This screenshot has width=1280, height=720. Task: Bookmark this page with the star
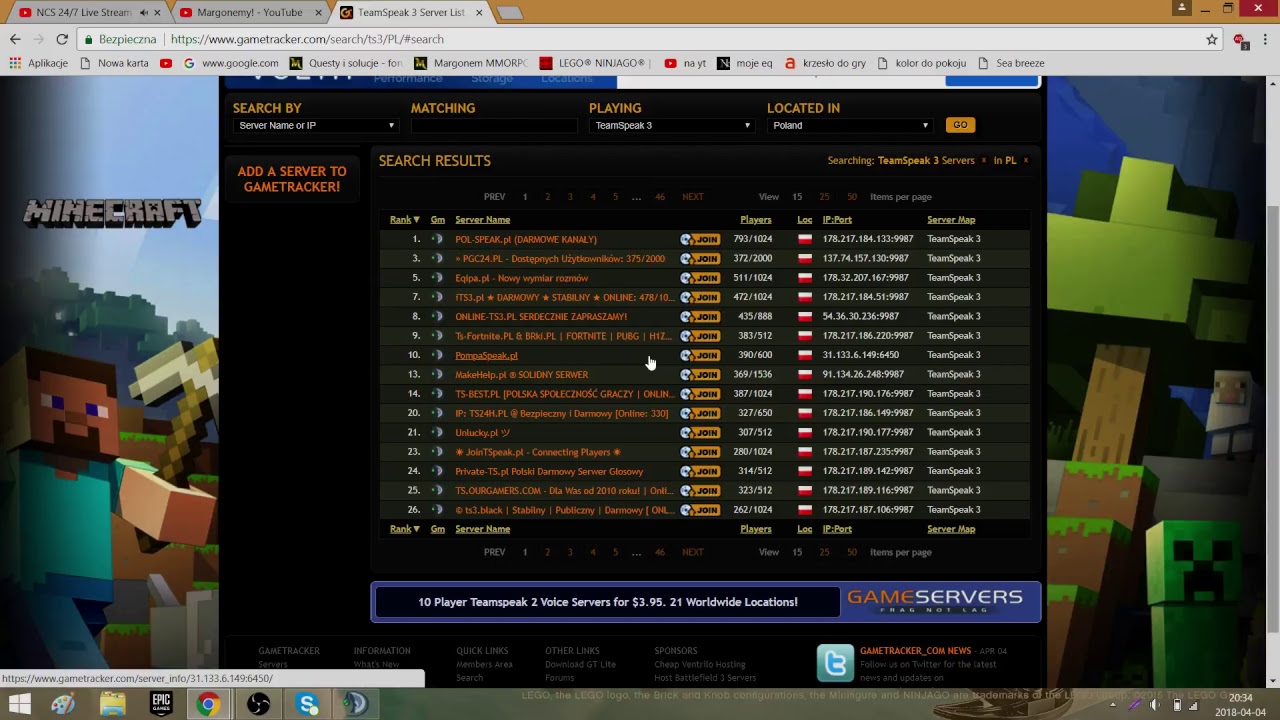tap(1212, 39)
